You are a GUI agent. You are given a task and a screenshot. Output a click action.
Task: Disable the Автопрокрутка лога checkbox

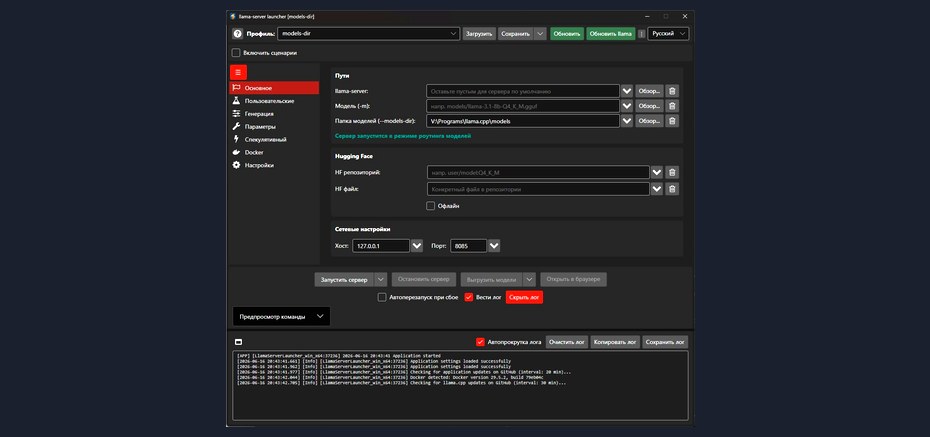click(480, 342)
